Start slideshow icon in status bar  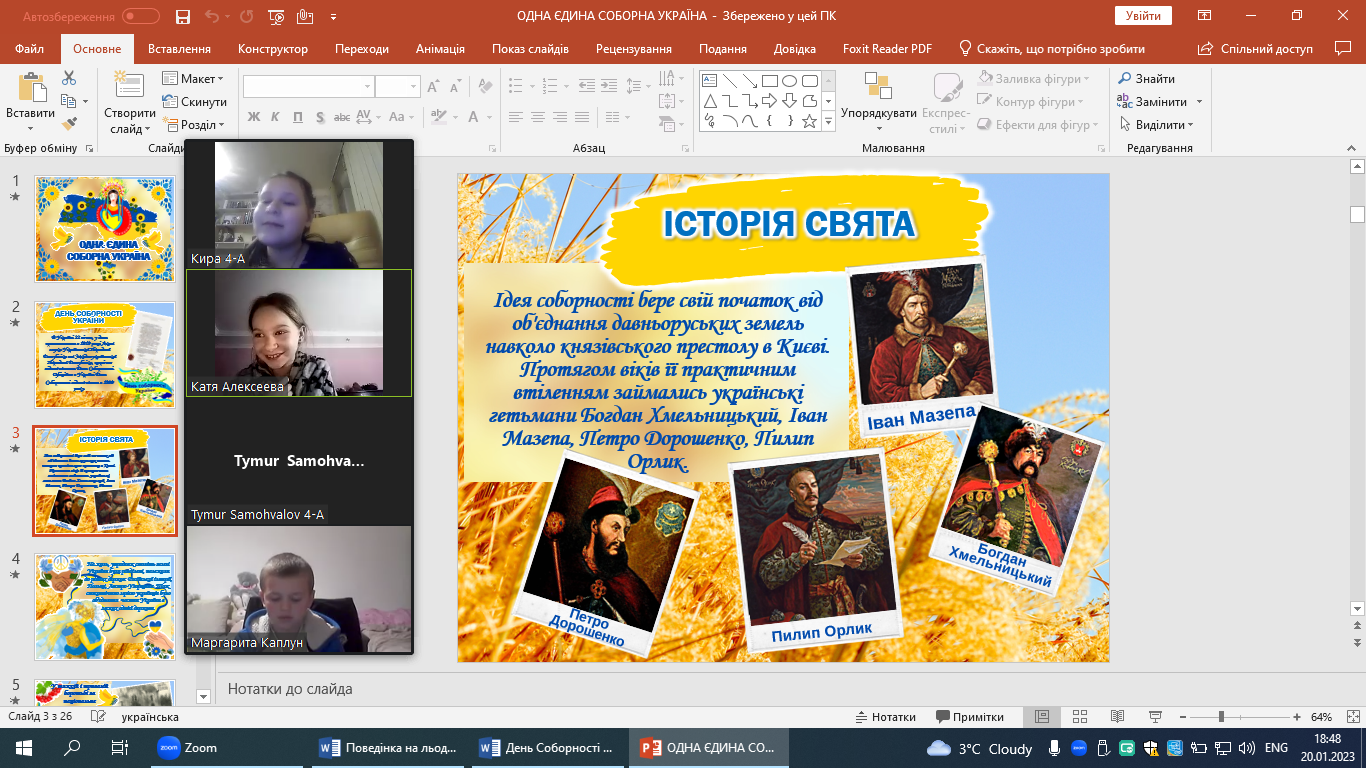(x=1155, y=717)
